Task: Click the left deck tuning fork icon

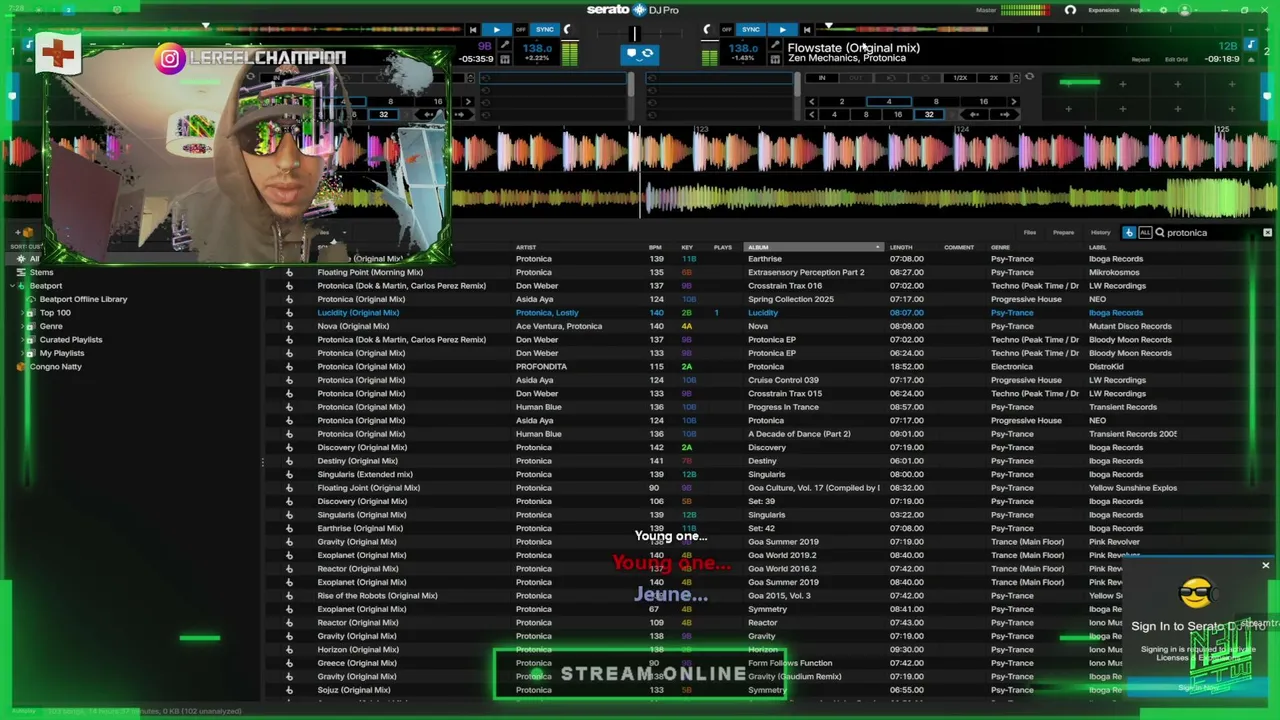Action: tap(505, 46)
